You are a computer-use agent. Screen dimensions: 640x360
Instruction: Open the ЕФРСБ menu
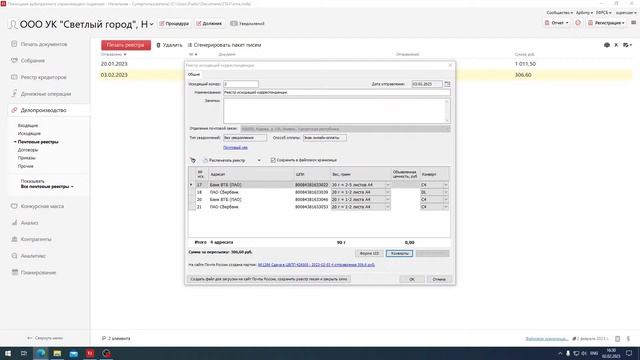coord(603,13)
